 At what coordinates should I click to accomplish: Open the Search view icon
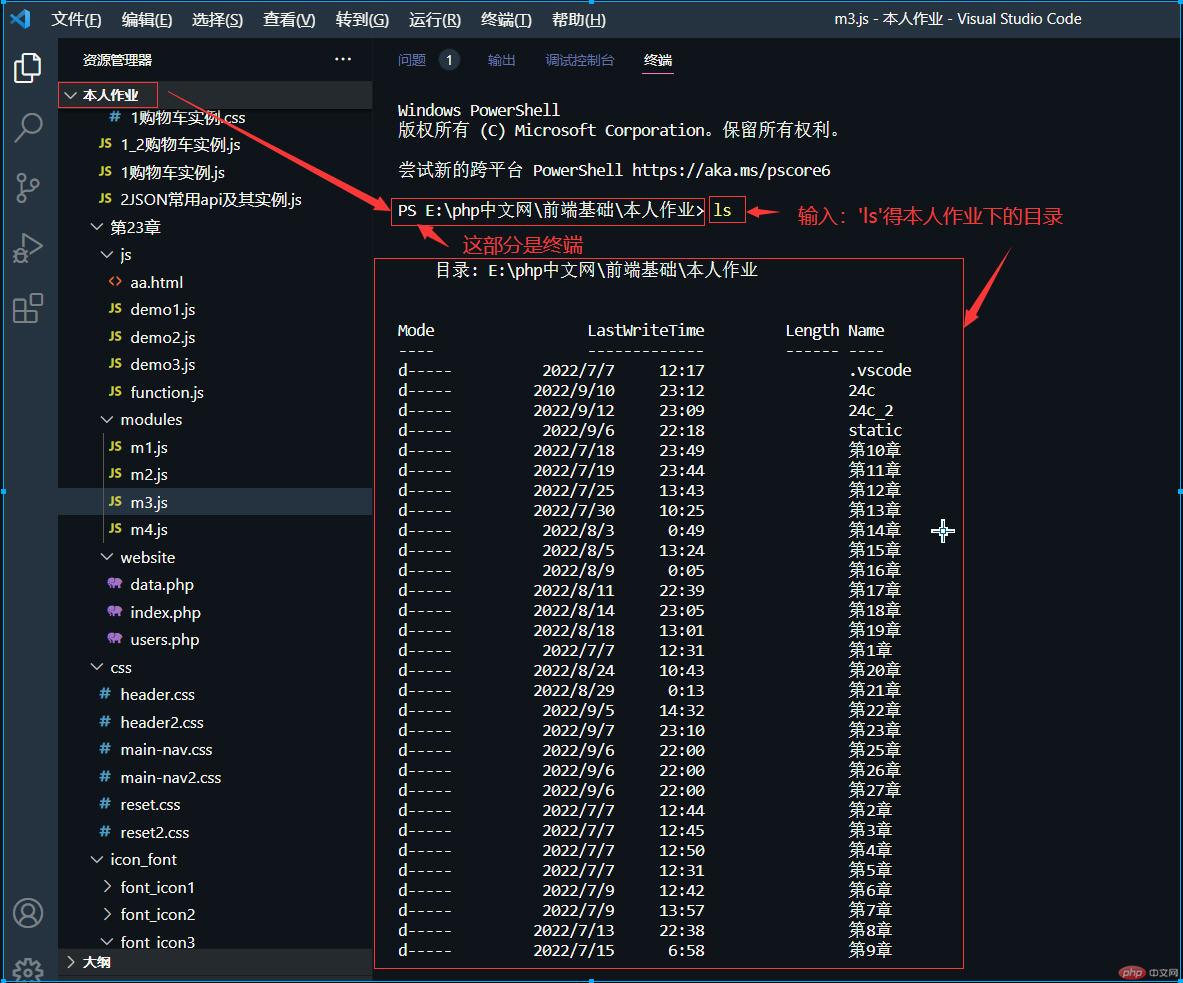28,127
